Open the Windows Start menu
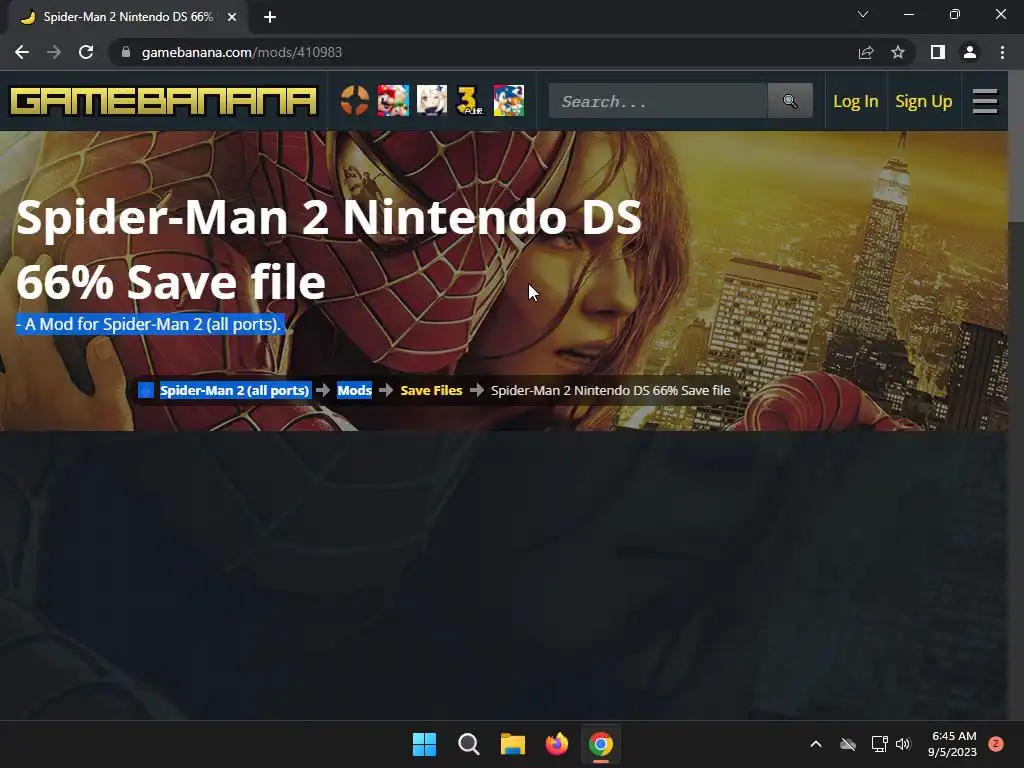The height and width of the screenshot is (768, 1024). 424,744
